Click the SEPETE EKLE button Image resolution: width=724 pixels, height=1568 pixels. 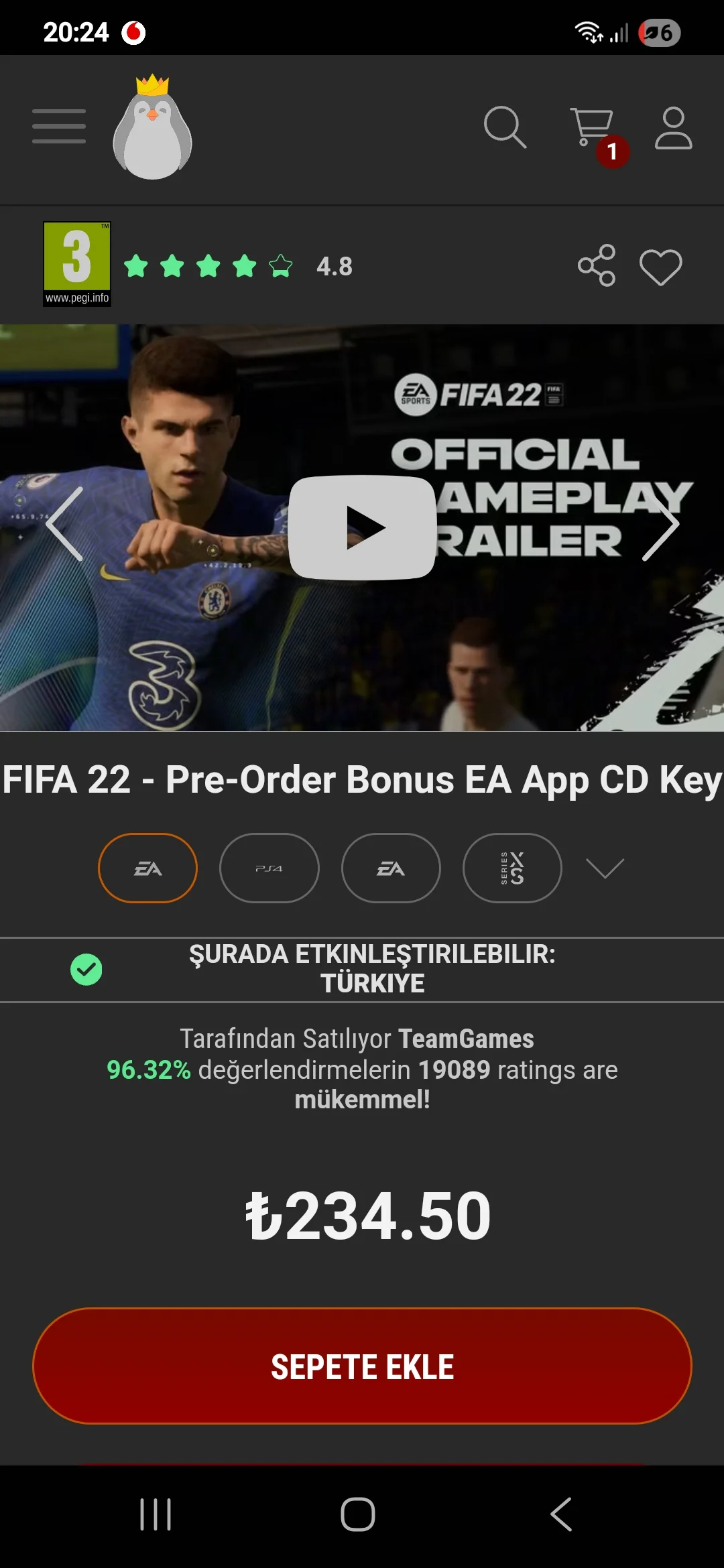362,1366
